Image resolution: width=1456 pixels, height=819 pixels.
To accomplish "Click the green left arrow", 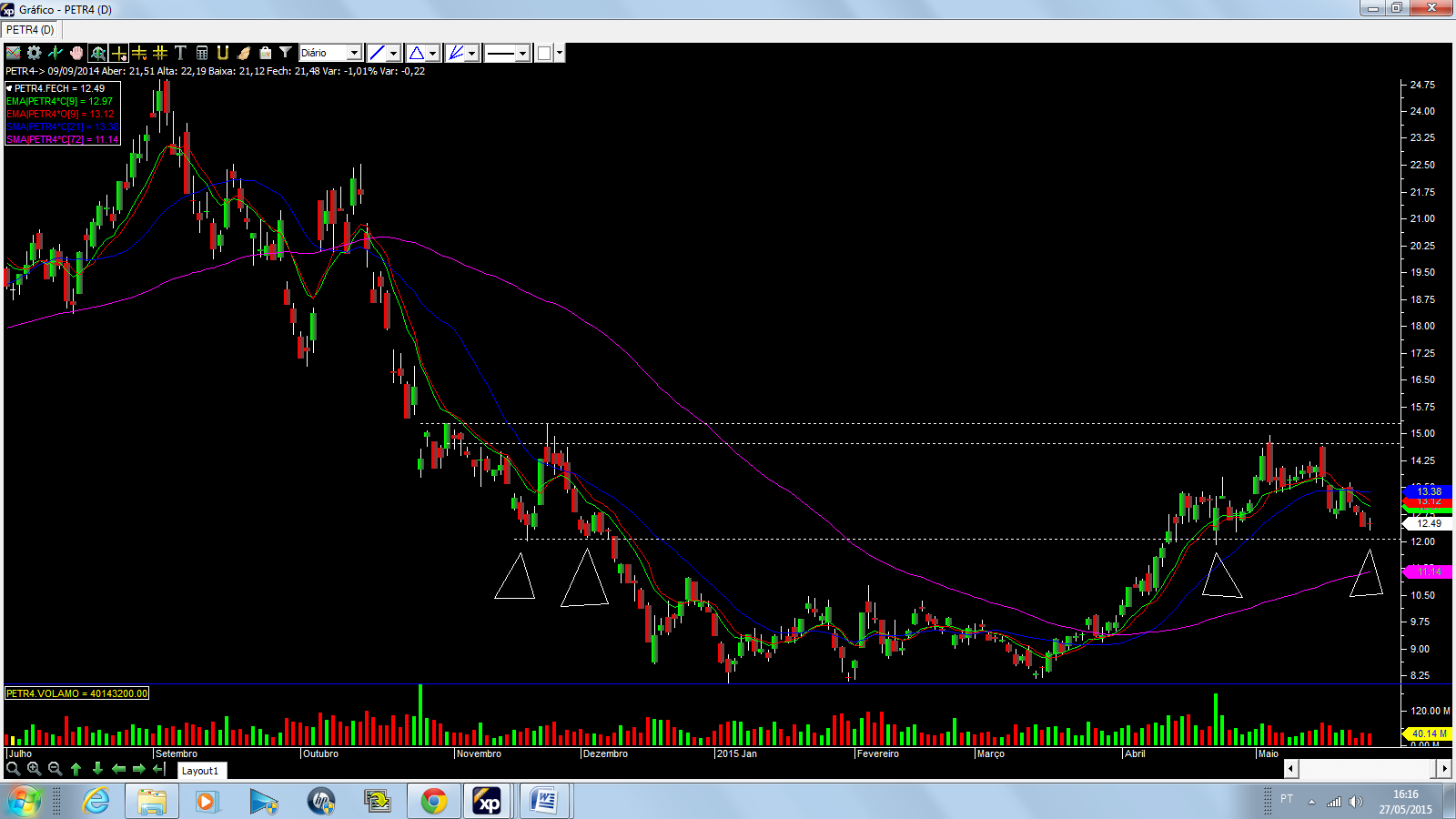I will (118, 769).
